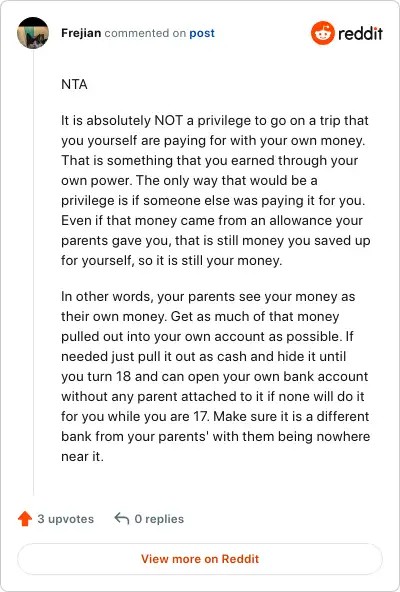Image resolution: width=400 pixels, height=592 pixels.
Task: Click the "NTA" verdict text
Action: pyautogui.click(x=74, y=84)
